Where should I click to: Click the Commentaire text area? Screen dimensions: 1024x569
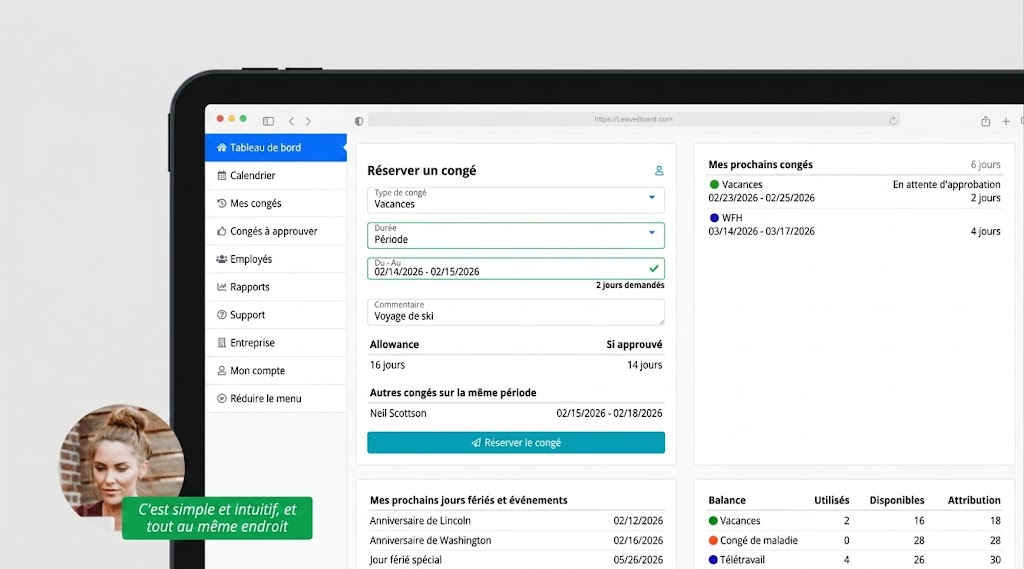point(516,312)
